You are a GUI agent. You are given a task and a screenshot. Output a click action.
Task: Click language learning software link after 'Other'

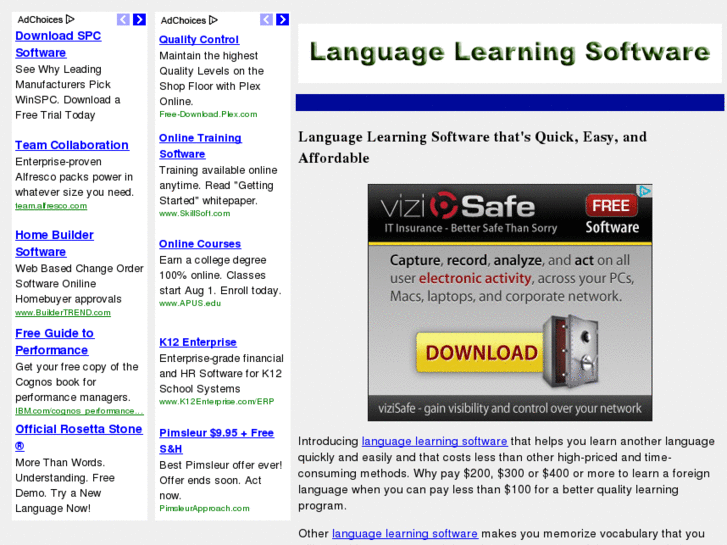pos(405,534)
